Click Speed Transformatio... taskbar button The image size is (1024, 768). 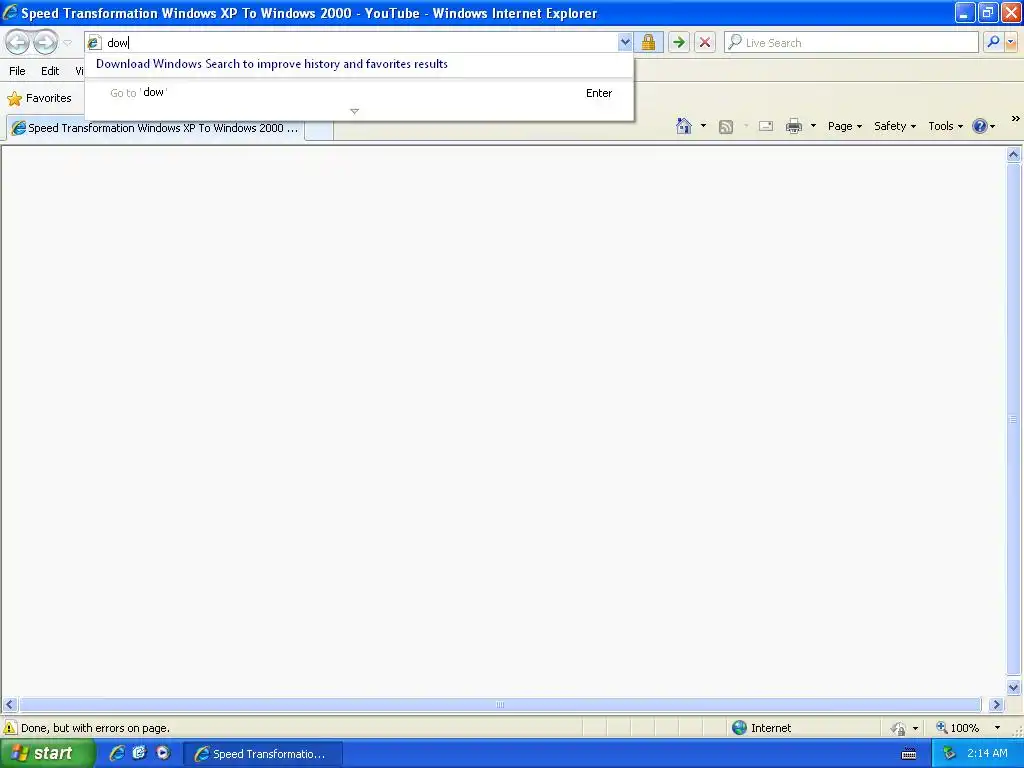(262, 754)
